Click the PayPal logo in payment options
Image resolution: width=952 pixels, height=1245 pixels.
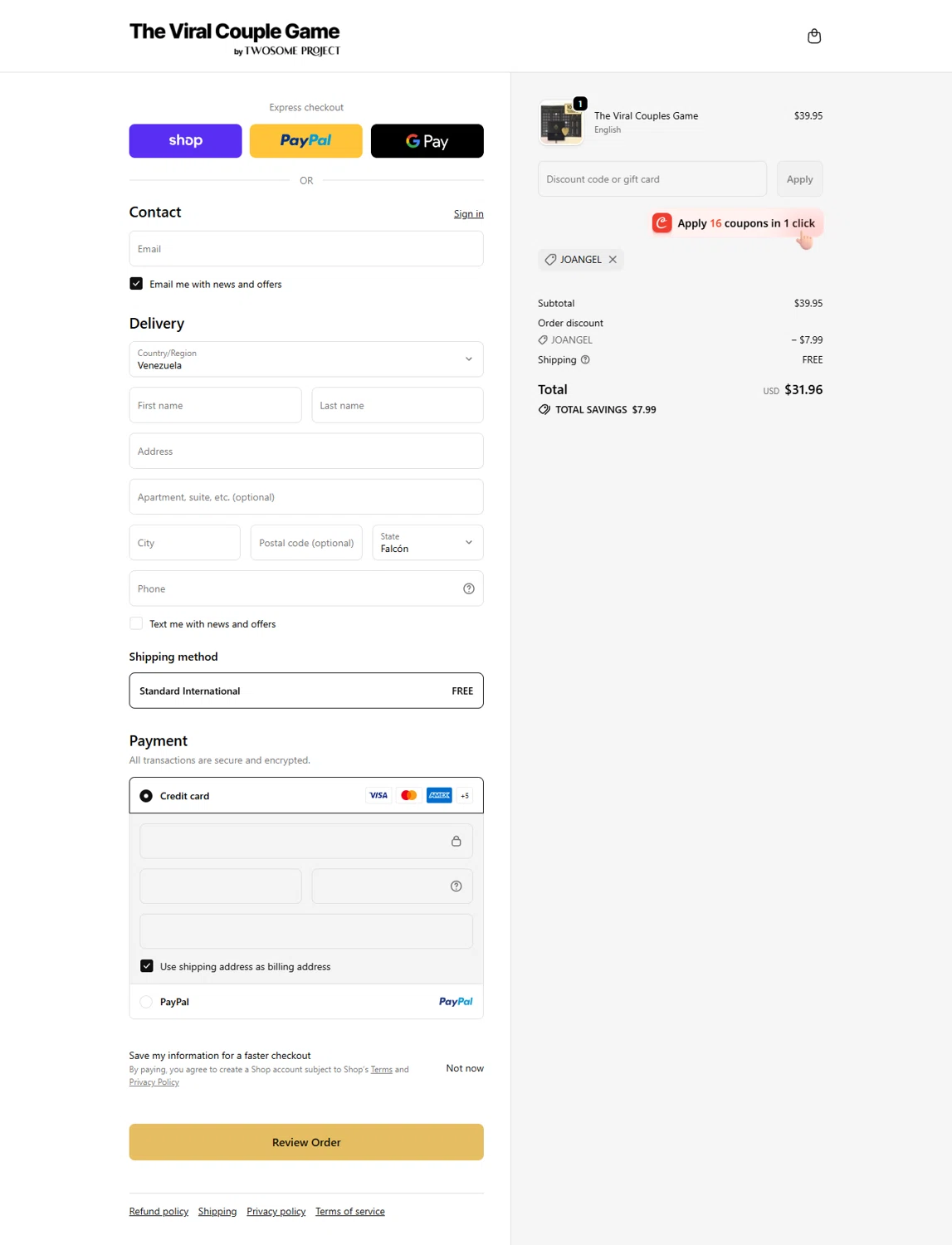pos(456,1002)
